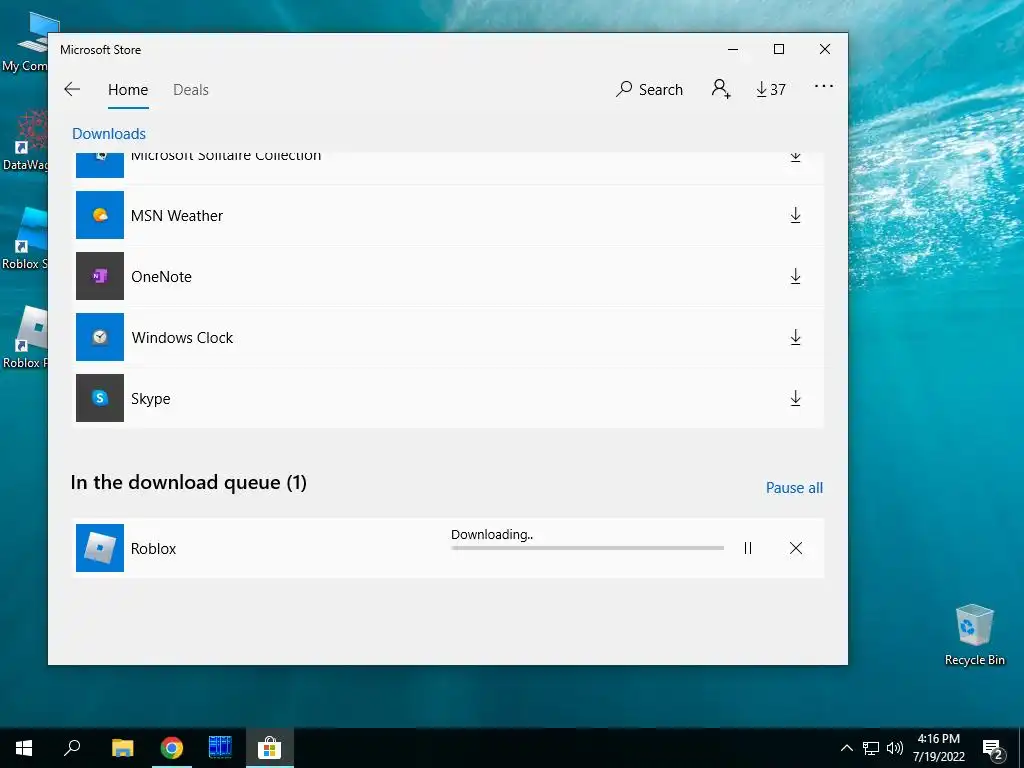Viewport: 1024px width, 768px height.
Task: Cancel the Roblox download
Action: [x=795, y=548]
